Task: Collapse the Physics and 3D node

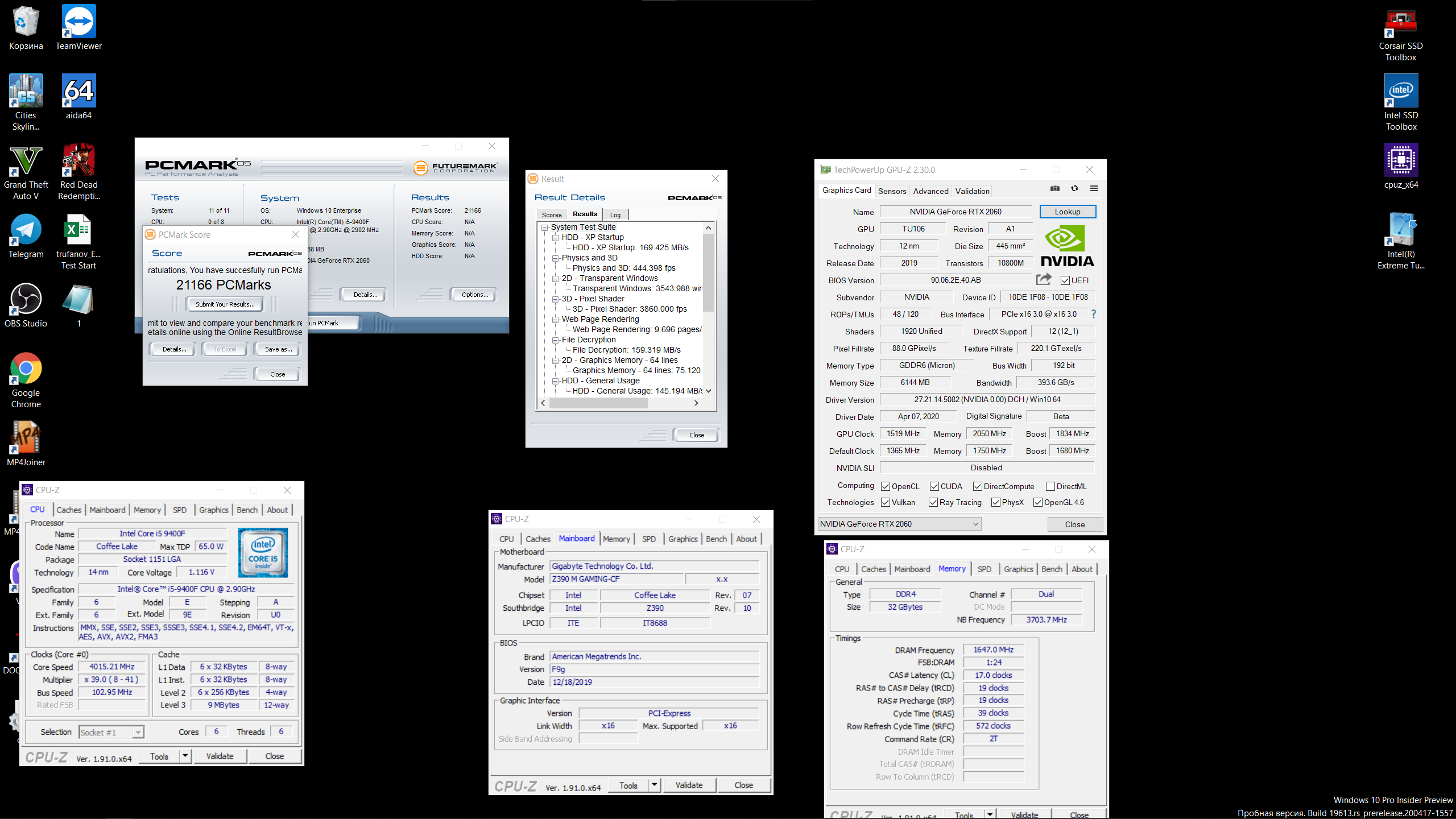Action: [x=555, y=258]
